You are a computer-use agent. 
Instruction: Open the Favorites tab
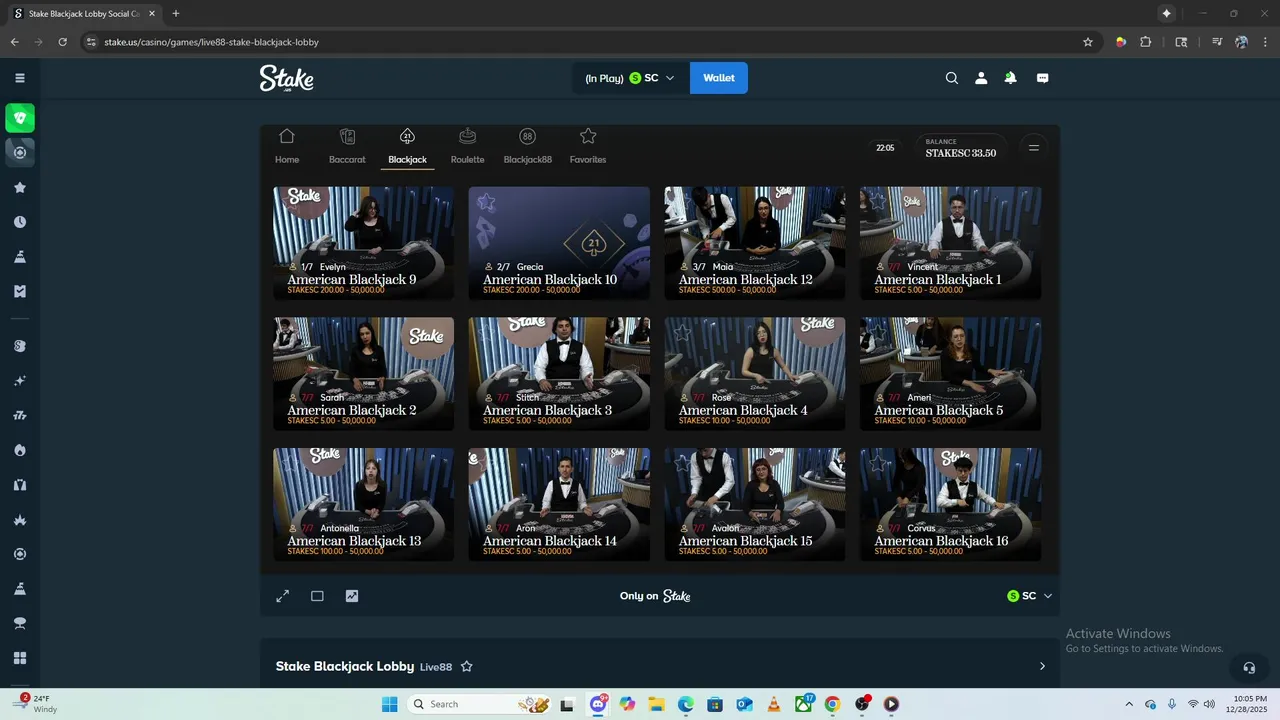(588, 146)
